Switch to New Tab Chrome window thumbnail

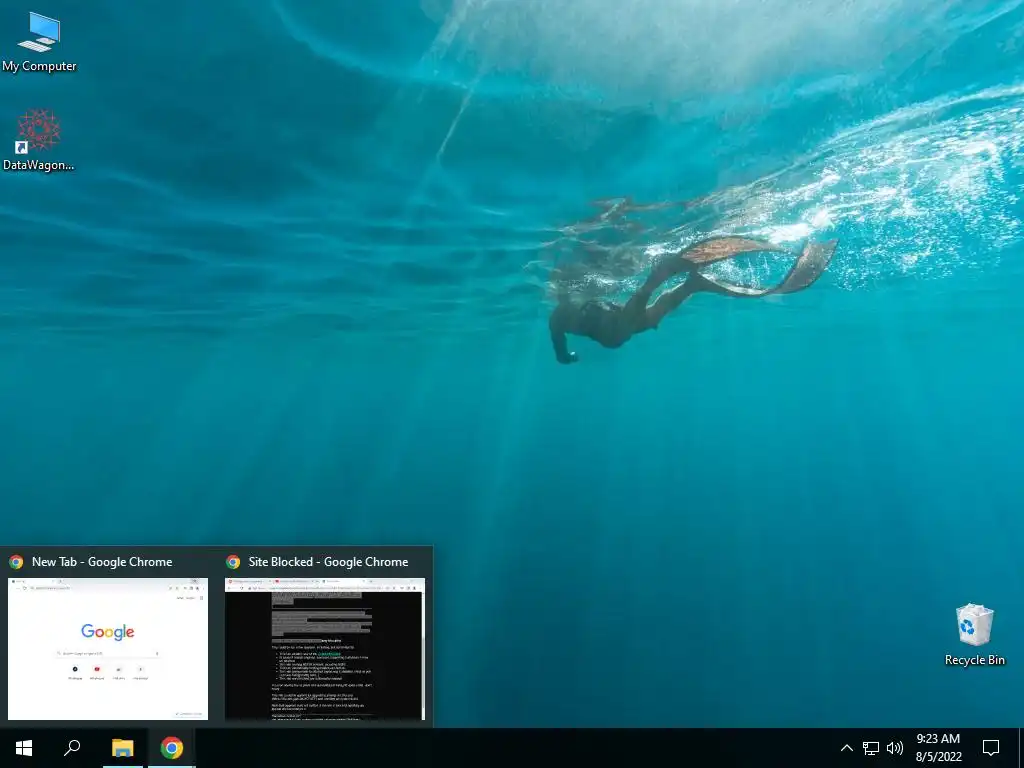point(108,648)
